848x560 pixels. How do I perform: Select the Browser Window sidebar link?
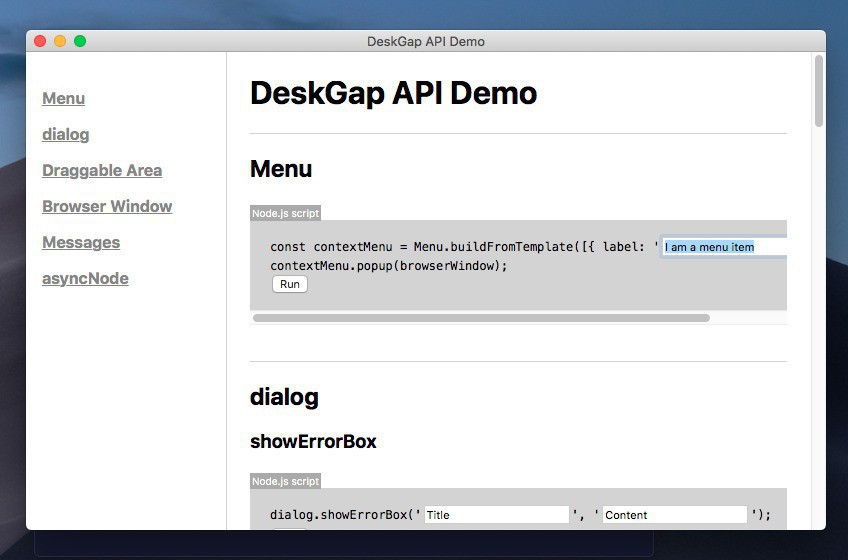pos(107,206)
